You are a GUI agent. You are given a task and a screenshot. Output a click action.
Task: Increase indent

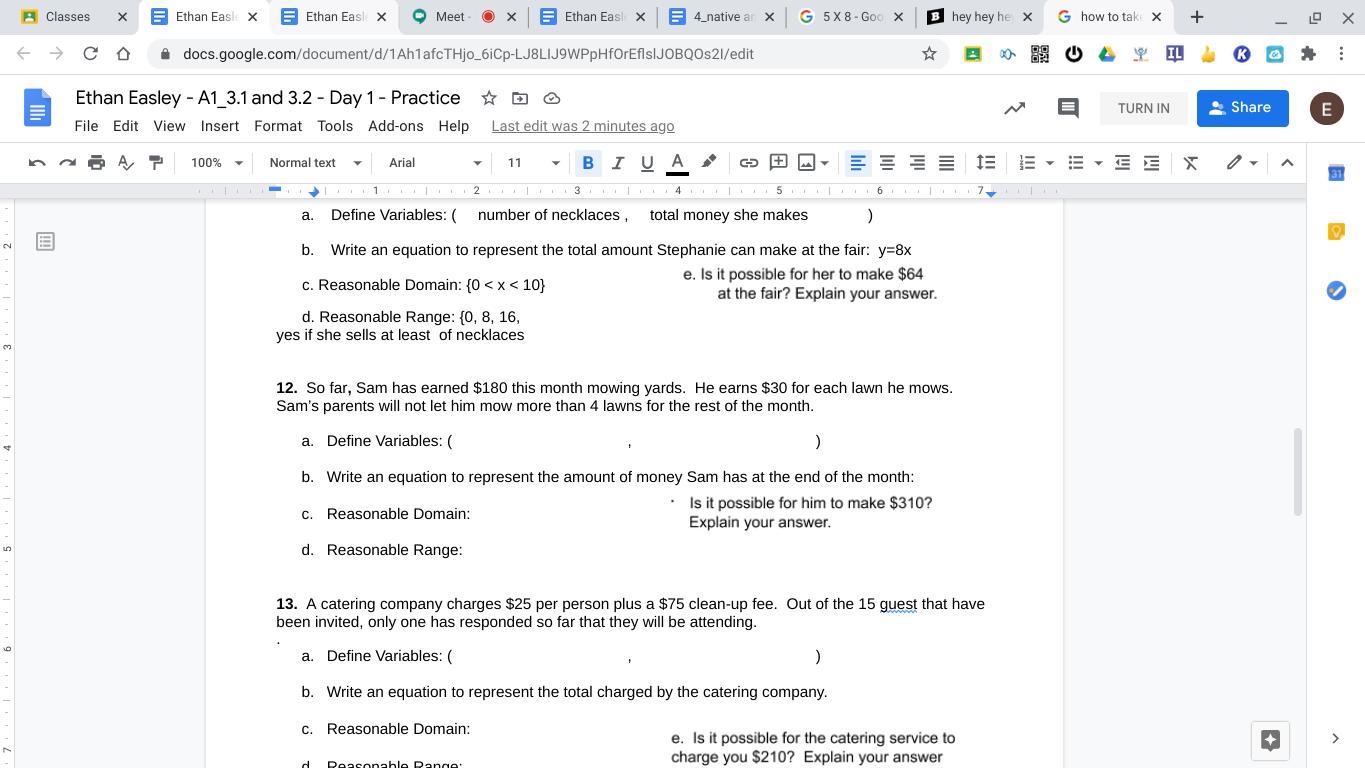point(1151,163)
